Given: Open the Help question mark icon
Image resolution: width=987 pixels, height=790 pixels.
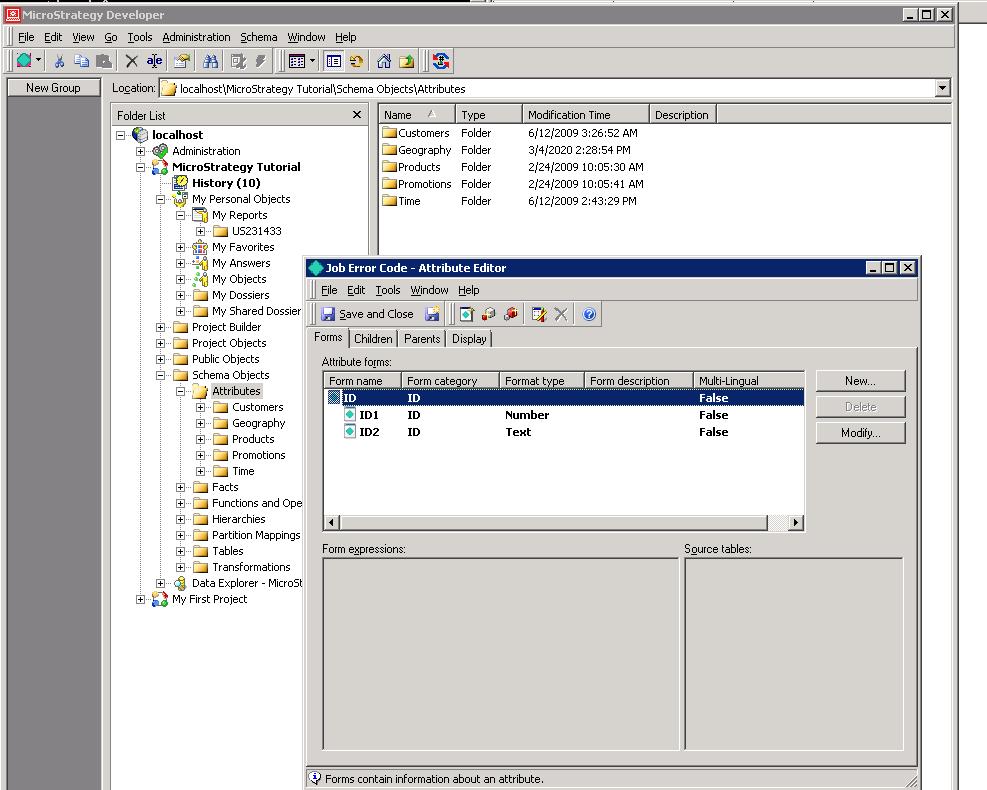Looking at the screenshot, I should (x=589, y=313).
